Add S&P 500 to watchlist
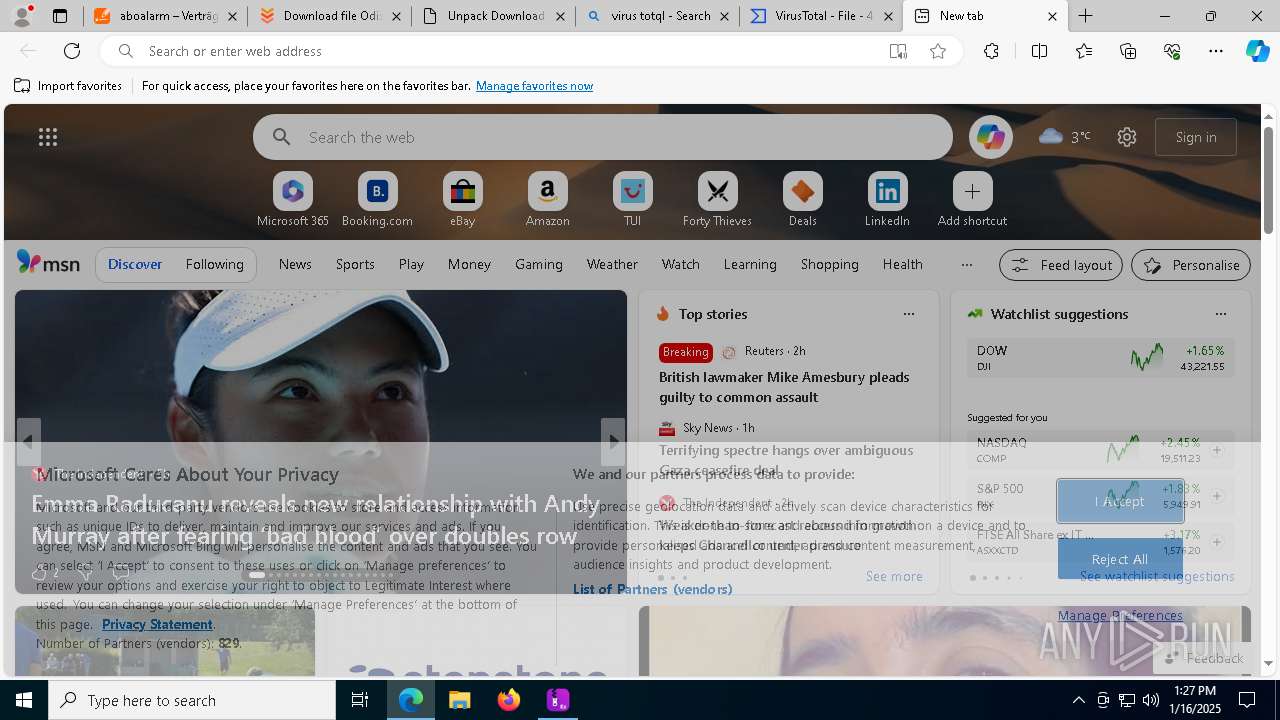 1217,496
